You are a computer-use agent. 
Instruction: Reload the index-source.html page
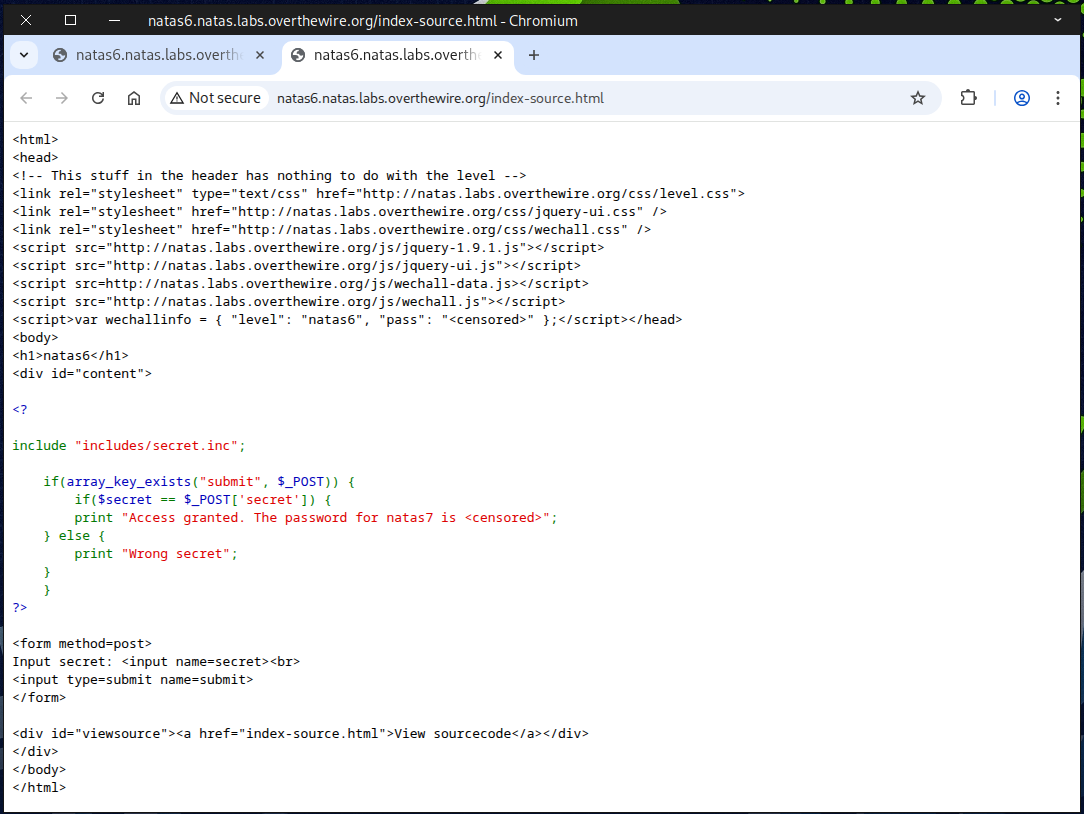coord(98,98)
